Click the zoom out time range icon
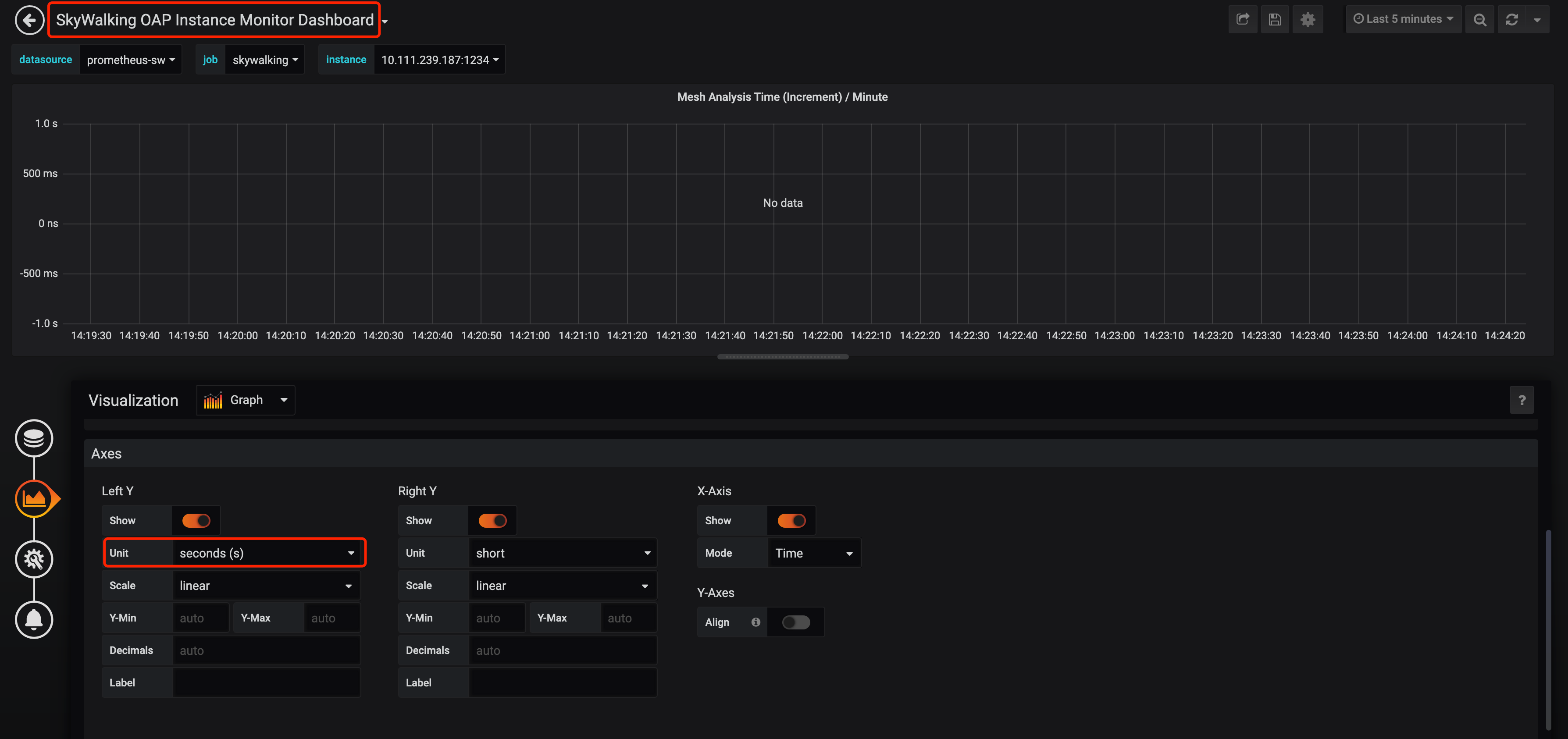 click(1480, 19)
